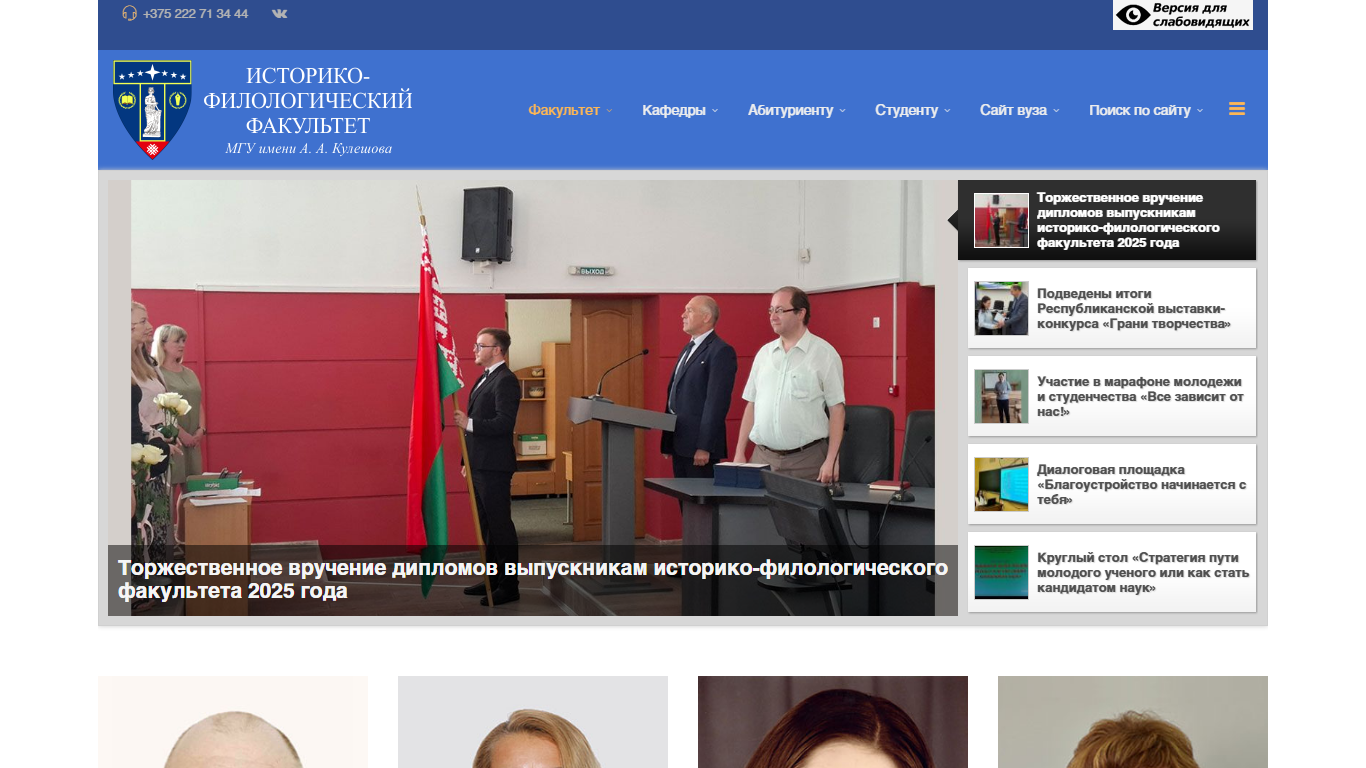
Task: Click the diploma ceremony thumbnail in sidebar
Action: point(1001,220)
